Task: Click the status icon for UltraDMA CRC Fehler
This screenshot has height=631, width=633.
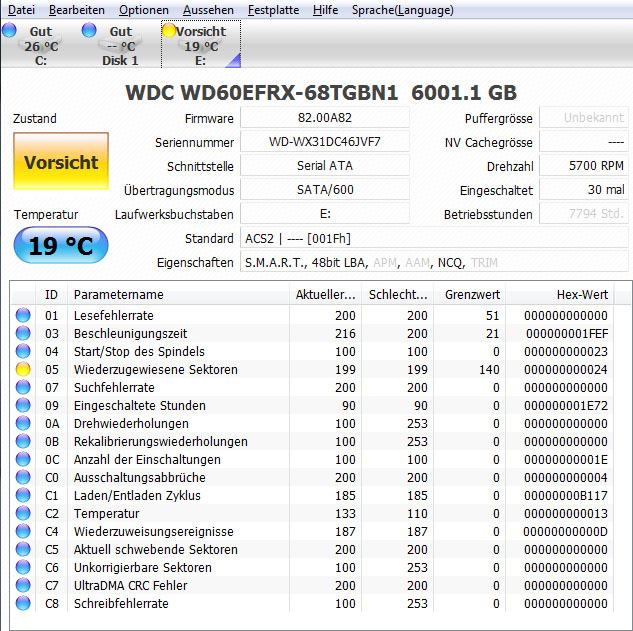Action: 23,585
